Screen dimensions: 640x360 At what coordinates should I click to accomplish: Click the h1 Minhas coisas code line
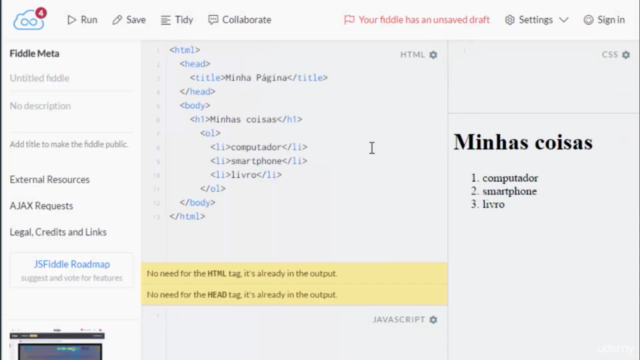246,119
